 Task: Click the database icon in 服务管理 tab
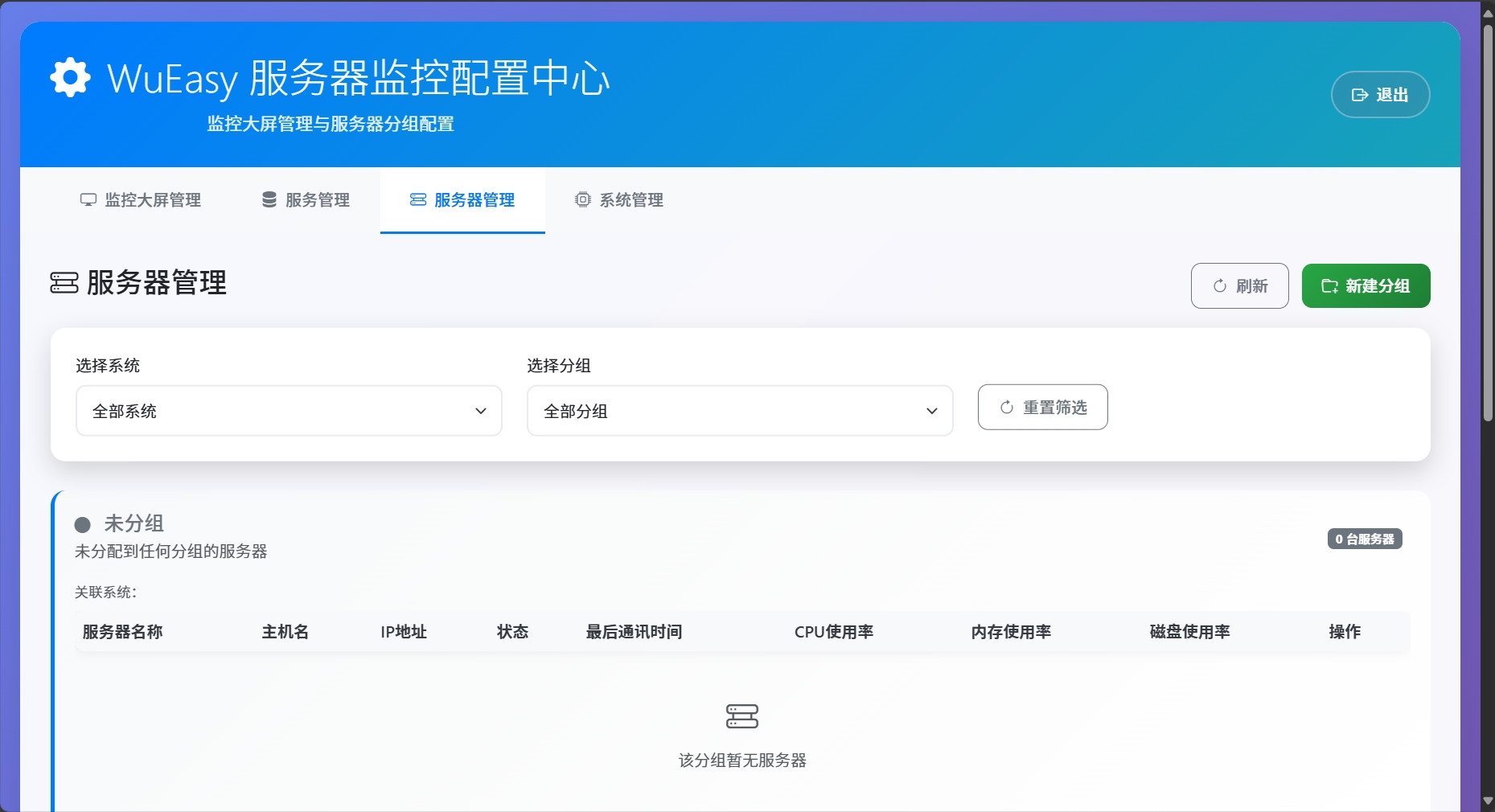click(269, 199)
